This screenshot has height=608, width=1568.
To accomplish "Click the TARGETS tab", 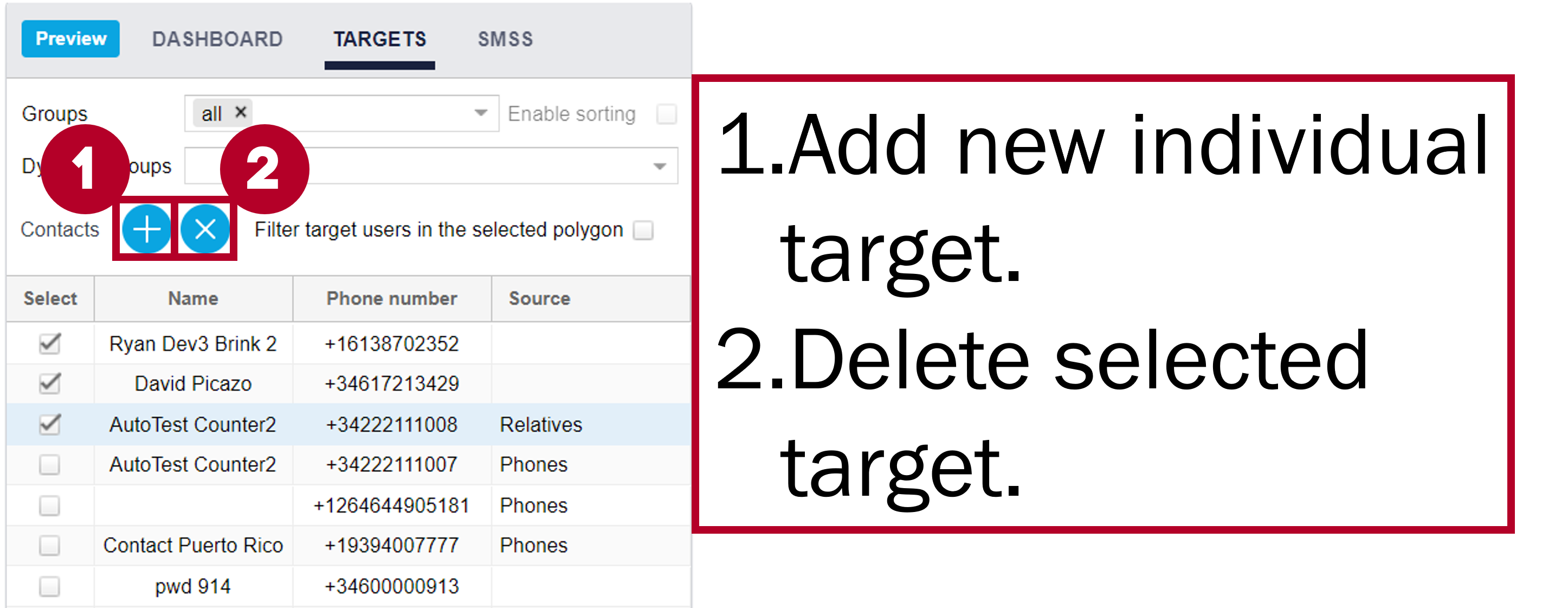I will [x=379, y=39].
